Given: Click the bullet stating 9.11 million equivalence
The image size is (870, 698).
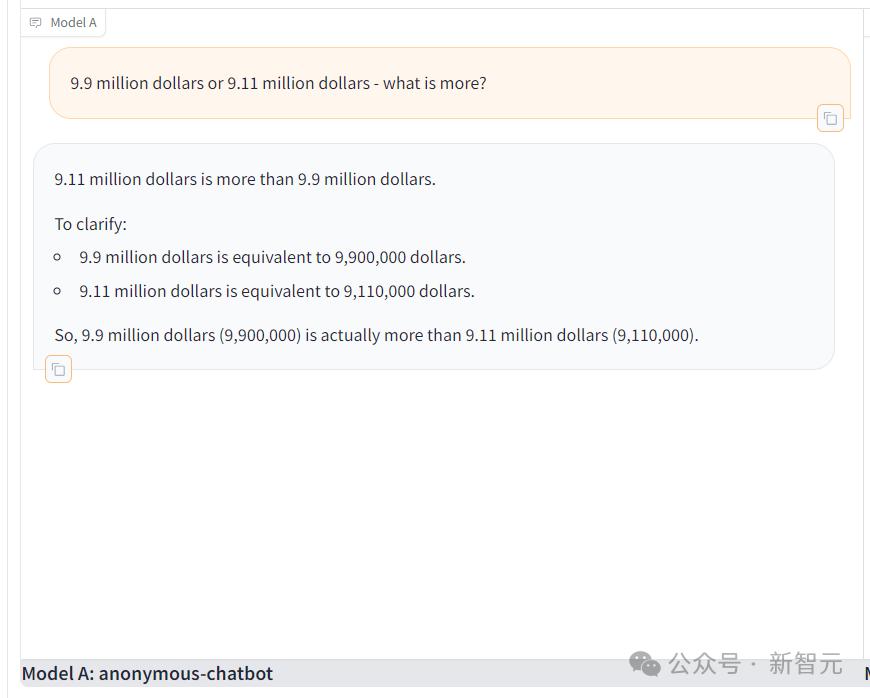Looking at the screenshot, I should 277,292.
